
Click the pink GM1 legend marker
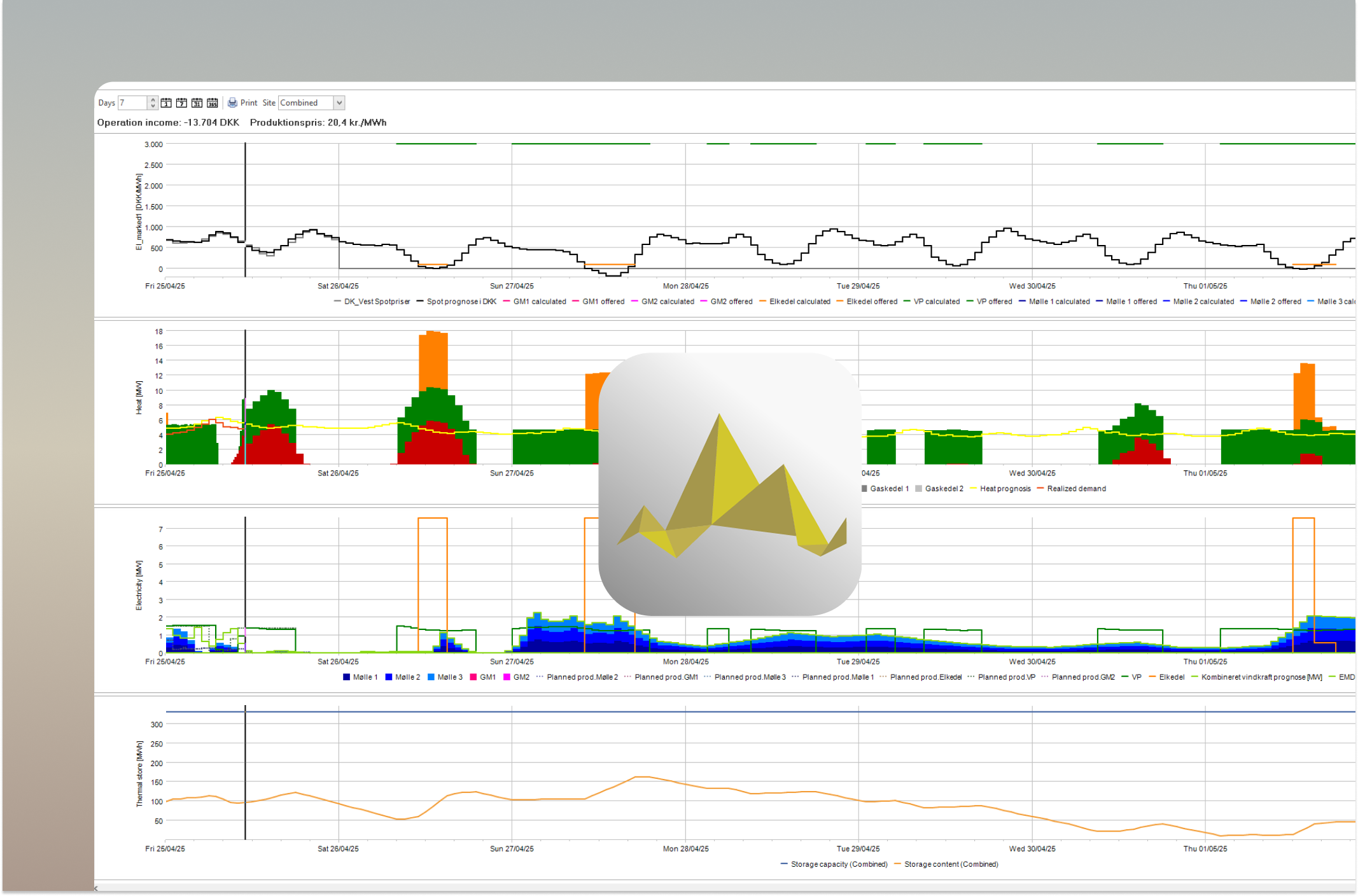473,676
